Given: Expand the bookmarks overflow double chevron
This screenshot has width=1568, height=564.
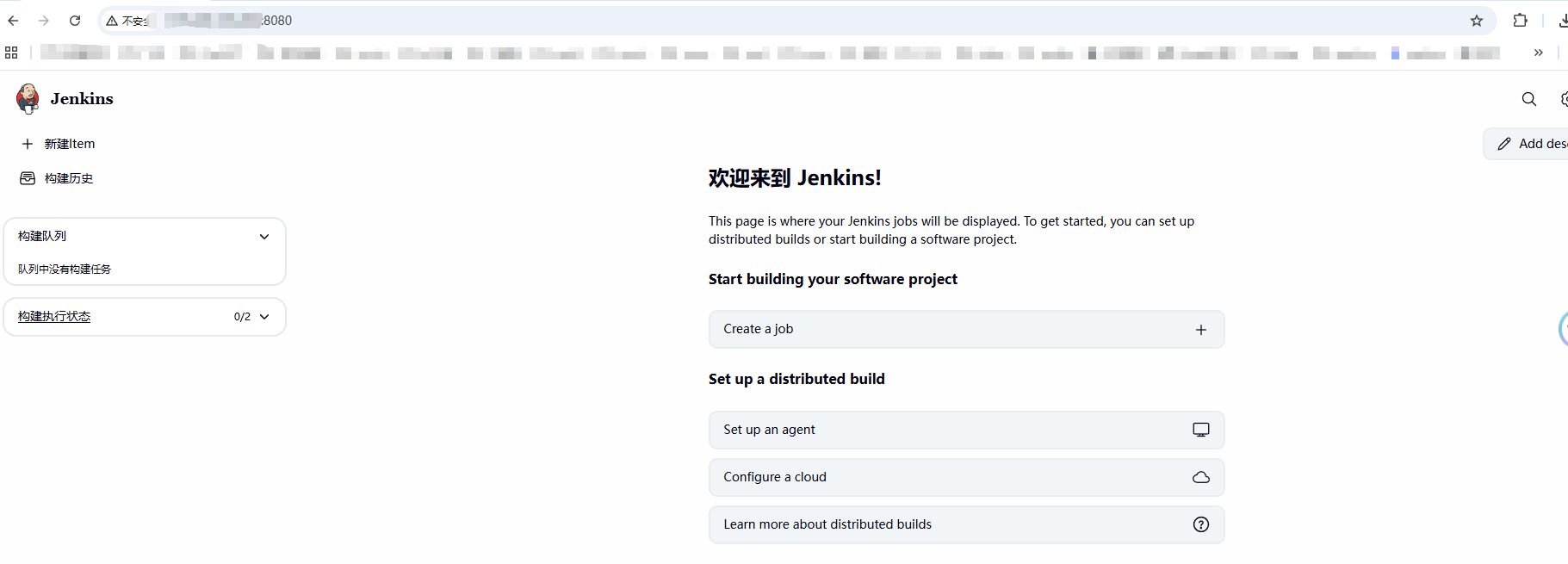Looking at the screenshot, I should click(x=1539, y=53).
